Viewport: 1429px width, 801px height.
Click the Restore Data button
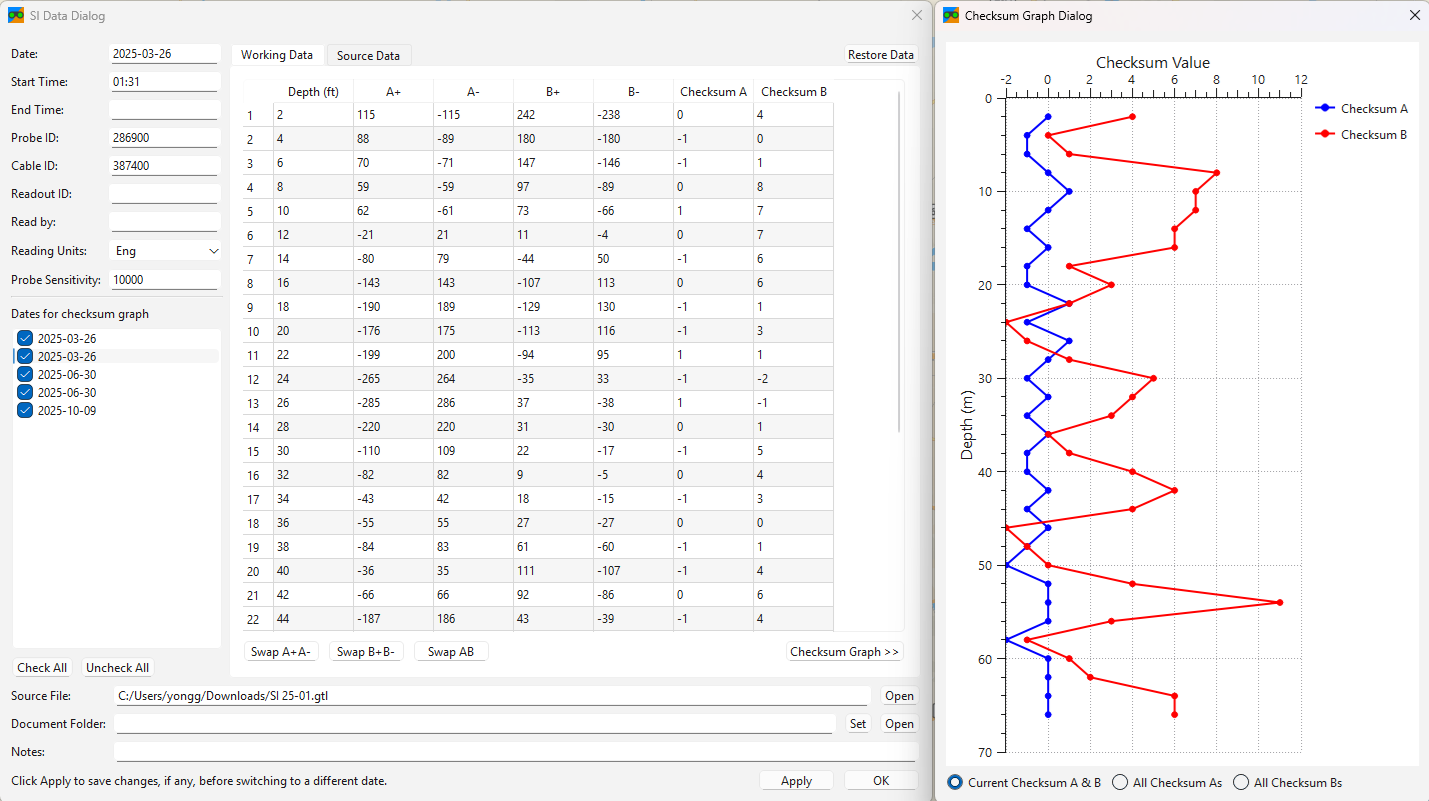(880, 55)
